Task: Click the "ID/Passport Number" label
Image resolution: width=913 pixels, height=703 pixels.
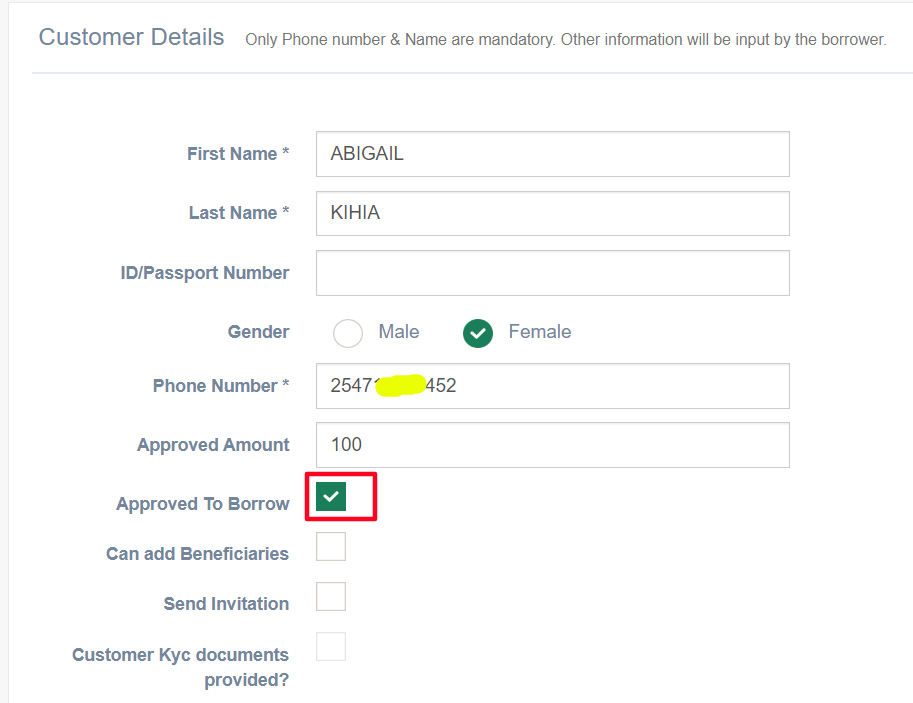Action: click(205, 273)
